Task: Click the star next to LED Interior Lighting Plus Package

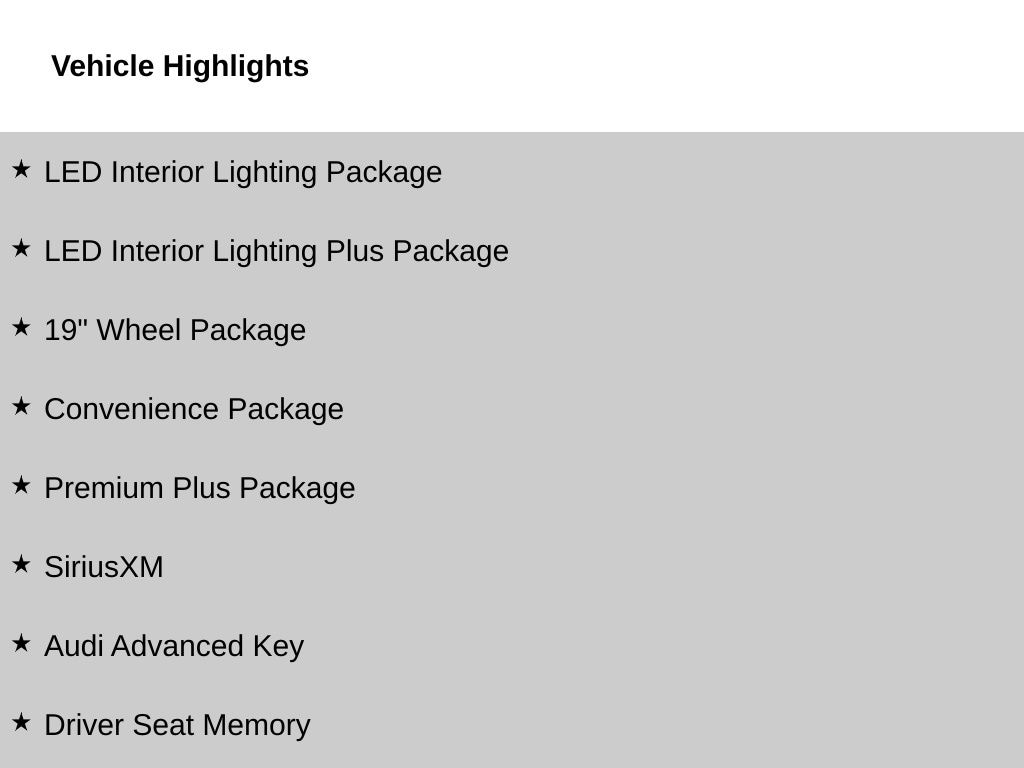Action: click(x=21, y=248)
